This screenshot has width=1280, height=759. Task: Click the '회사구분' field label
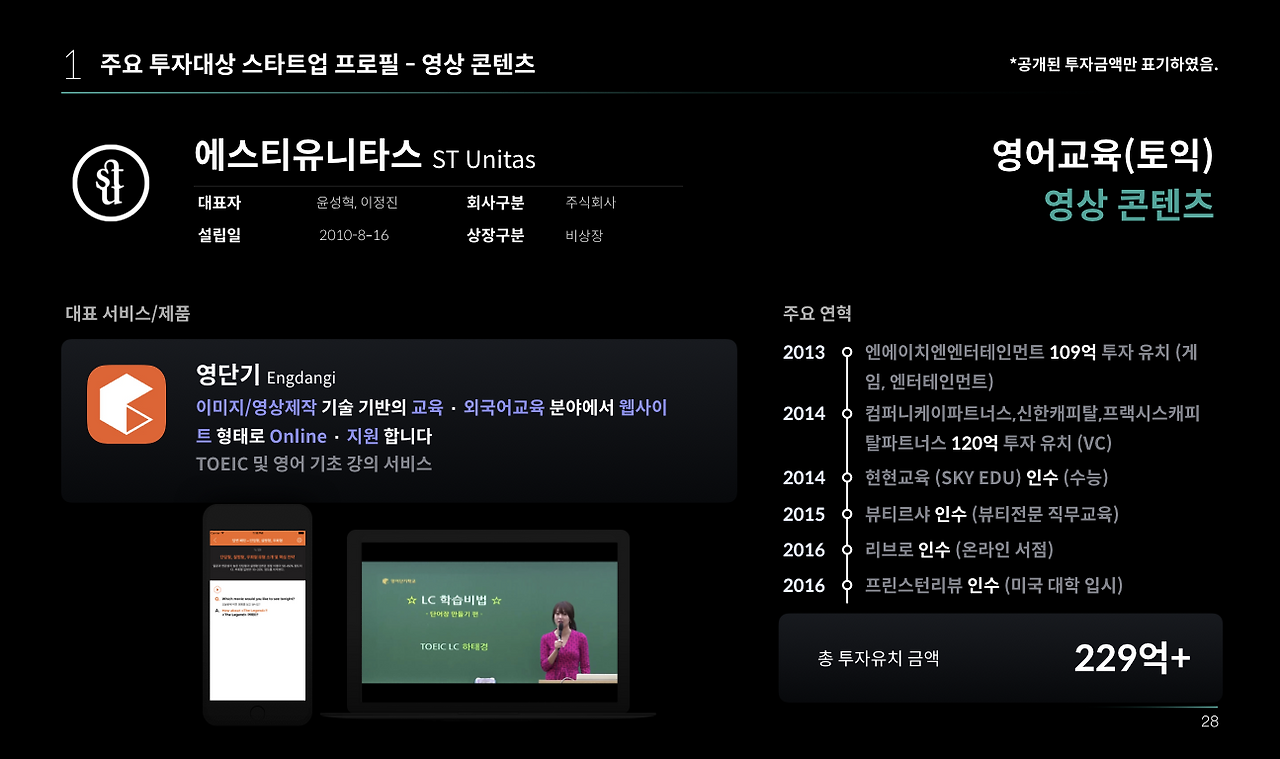pos(495,203)
